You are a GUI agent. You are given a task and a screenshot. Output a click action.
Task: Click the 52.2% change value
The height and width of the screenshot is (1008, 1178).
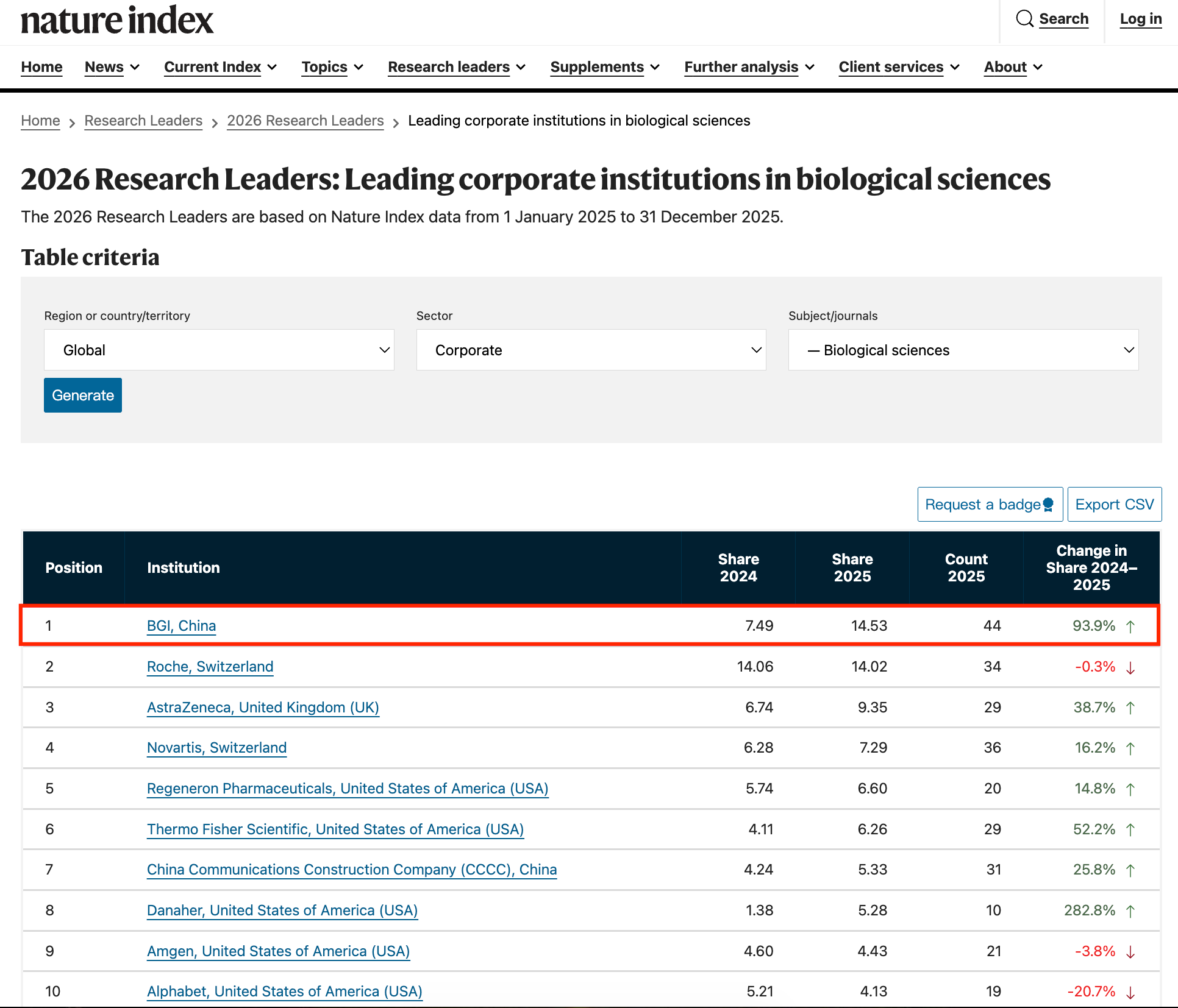(x=1094, y=829)
